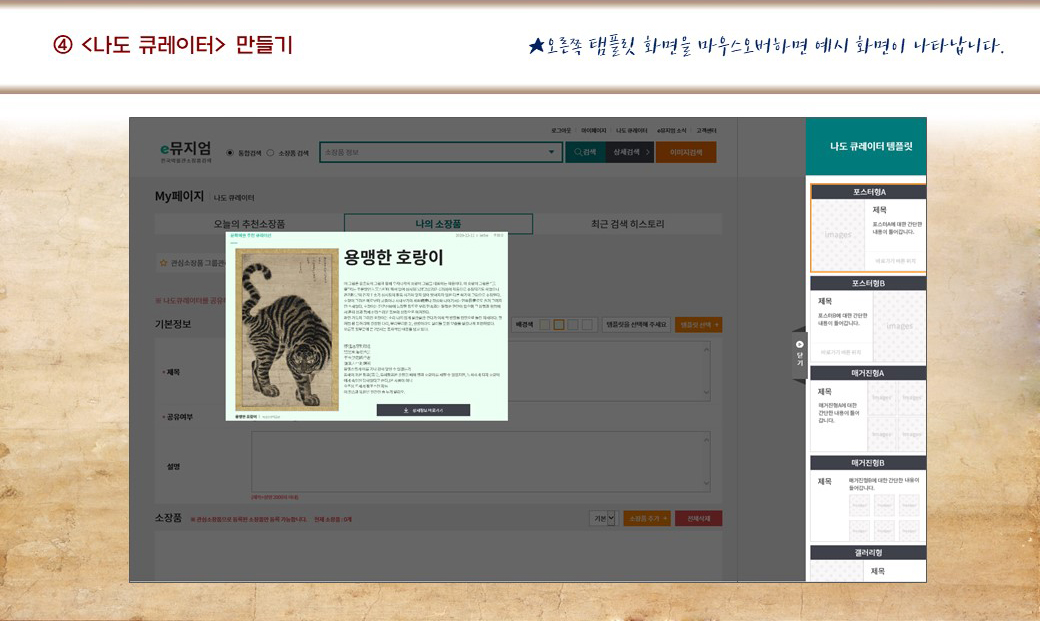Click the e뮤지엄 logo
Viewport: 1040px width, 621px height.
pos(186,151)
